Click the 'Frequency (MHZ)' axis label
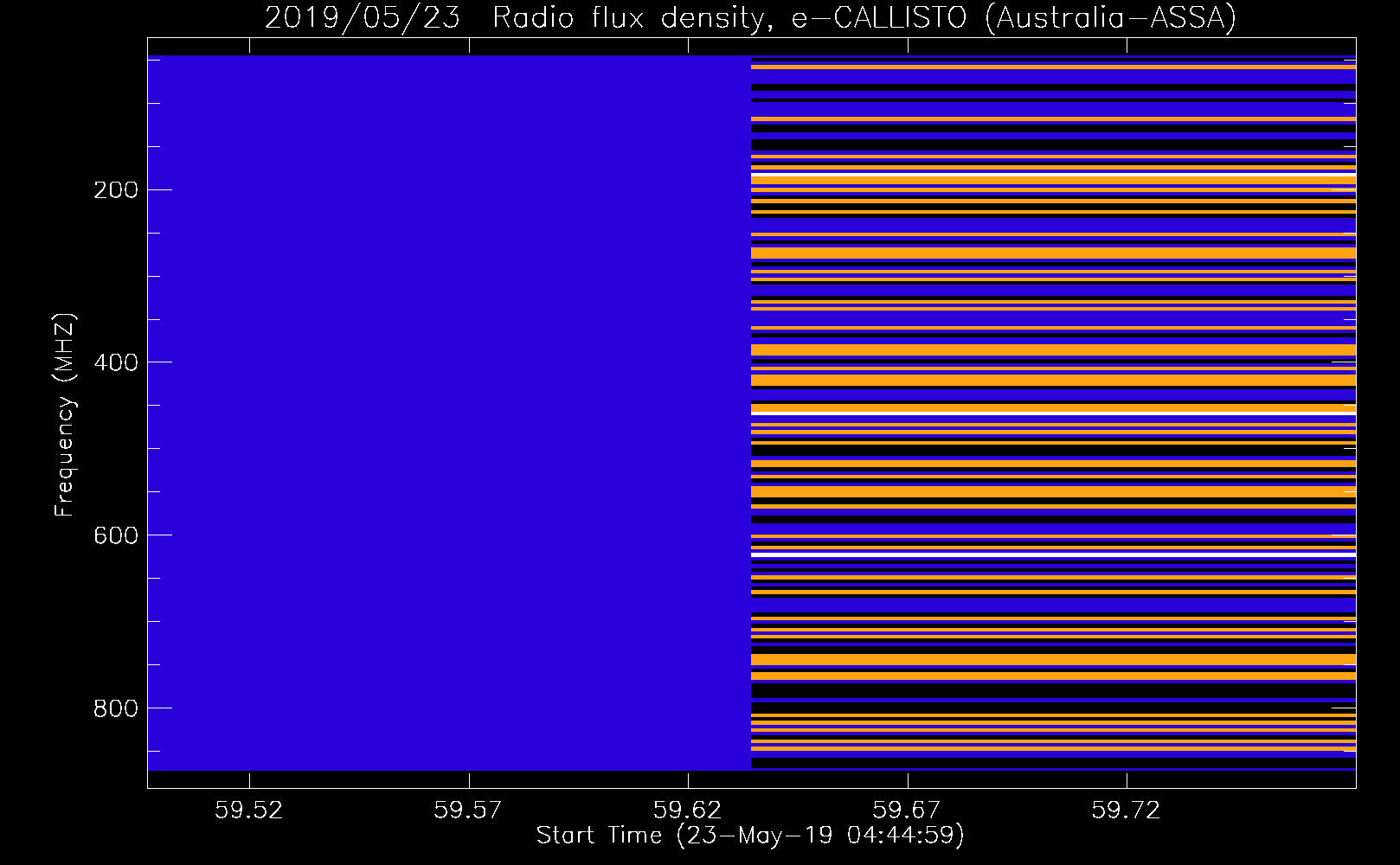The image size is (1400, 865). coord(66,415)
